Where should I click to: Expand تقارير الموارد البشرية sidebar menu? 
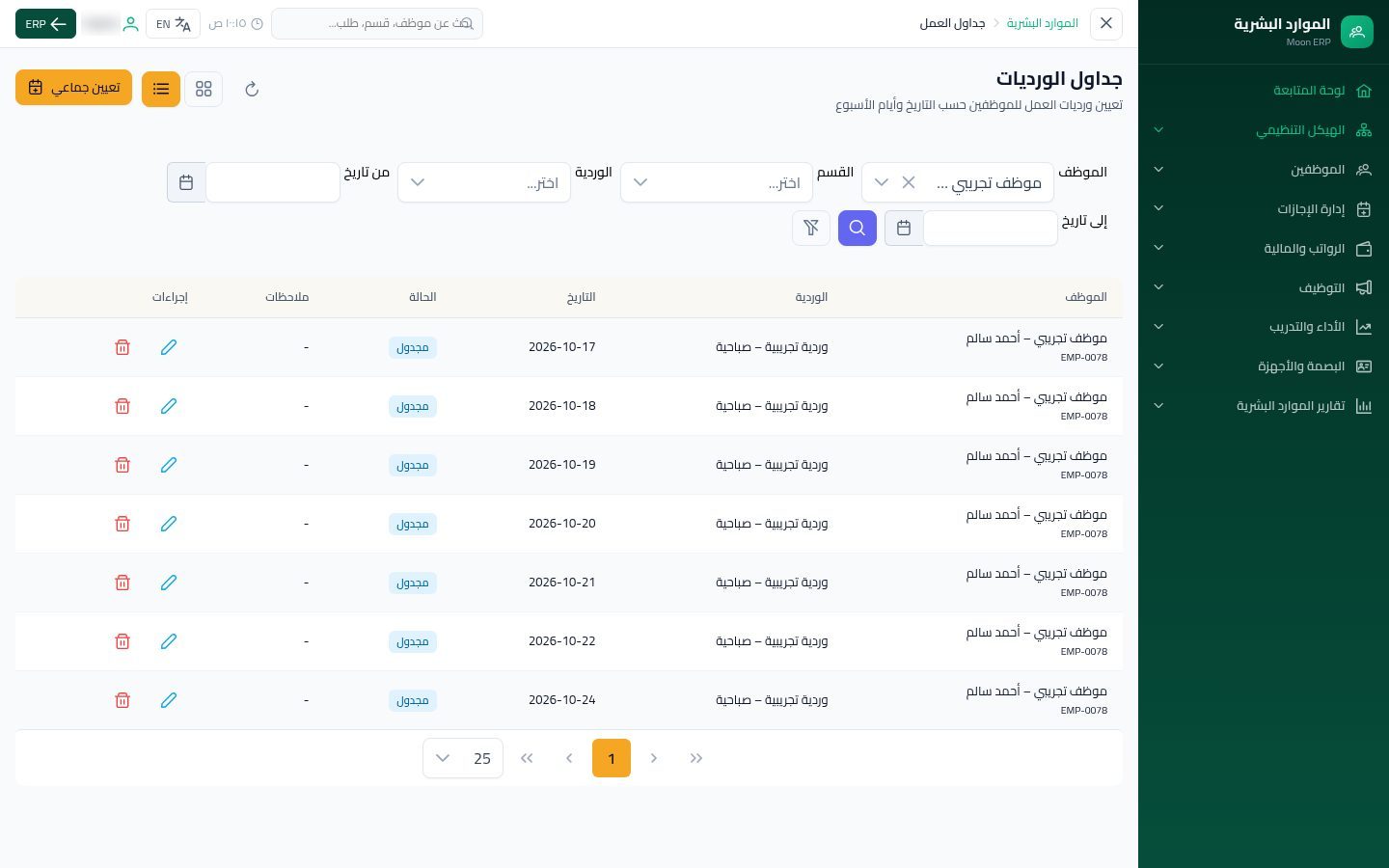[1264, 406]
